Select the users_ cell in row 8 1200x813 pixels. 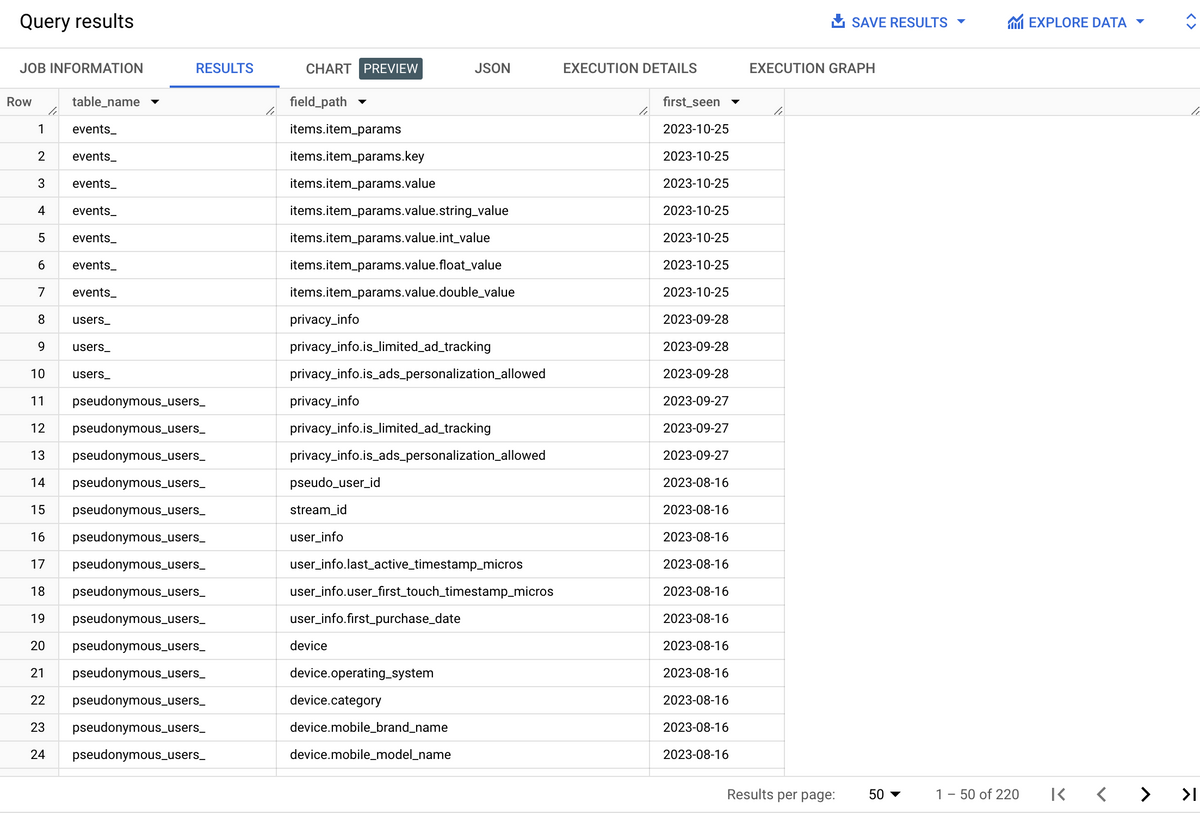89,318
